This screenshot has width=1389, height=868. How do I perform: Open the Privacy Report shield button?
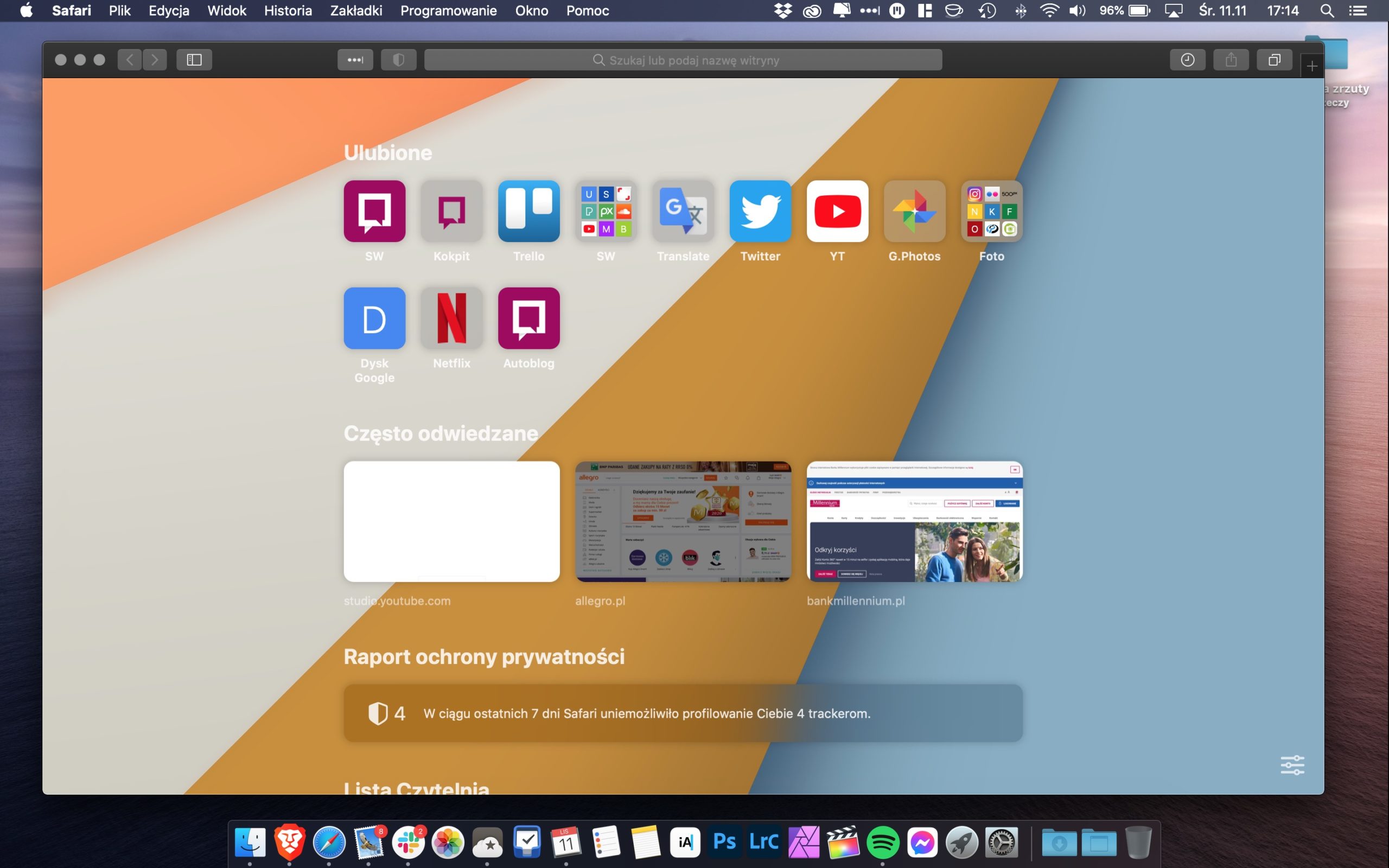tap(398, 60)
